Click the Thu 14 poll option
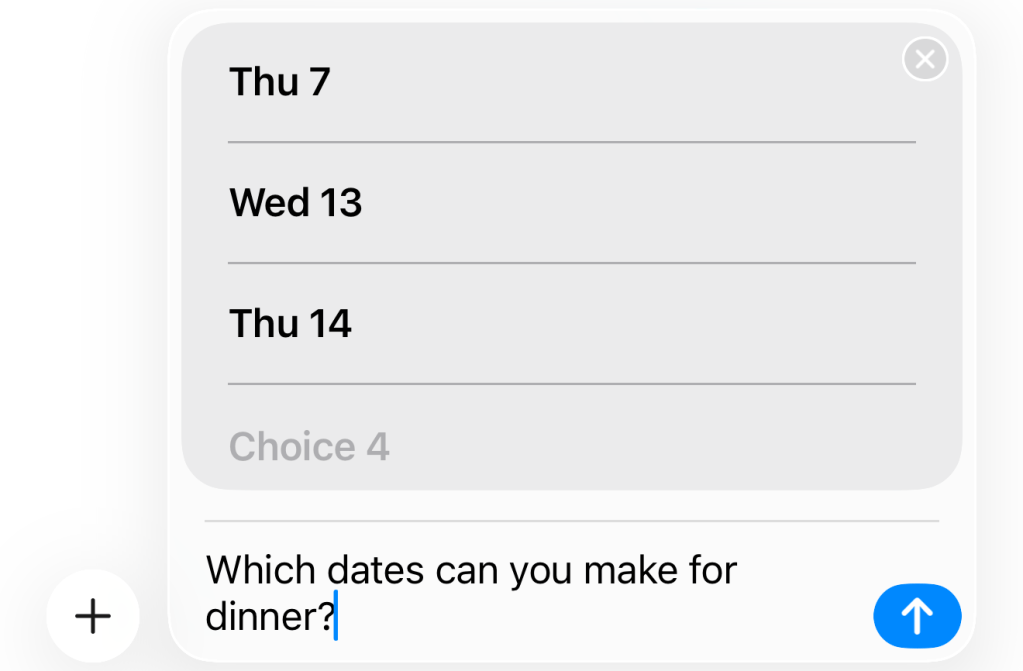 point(570,324)
